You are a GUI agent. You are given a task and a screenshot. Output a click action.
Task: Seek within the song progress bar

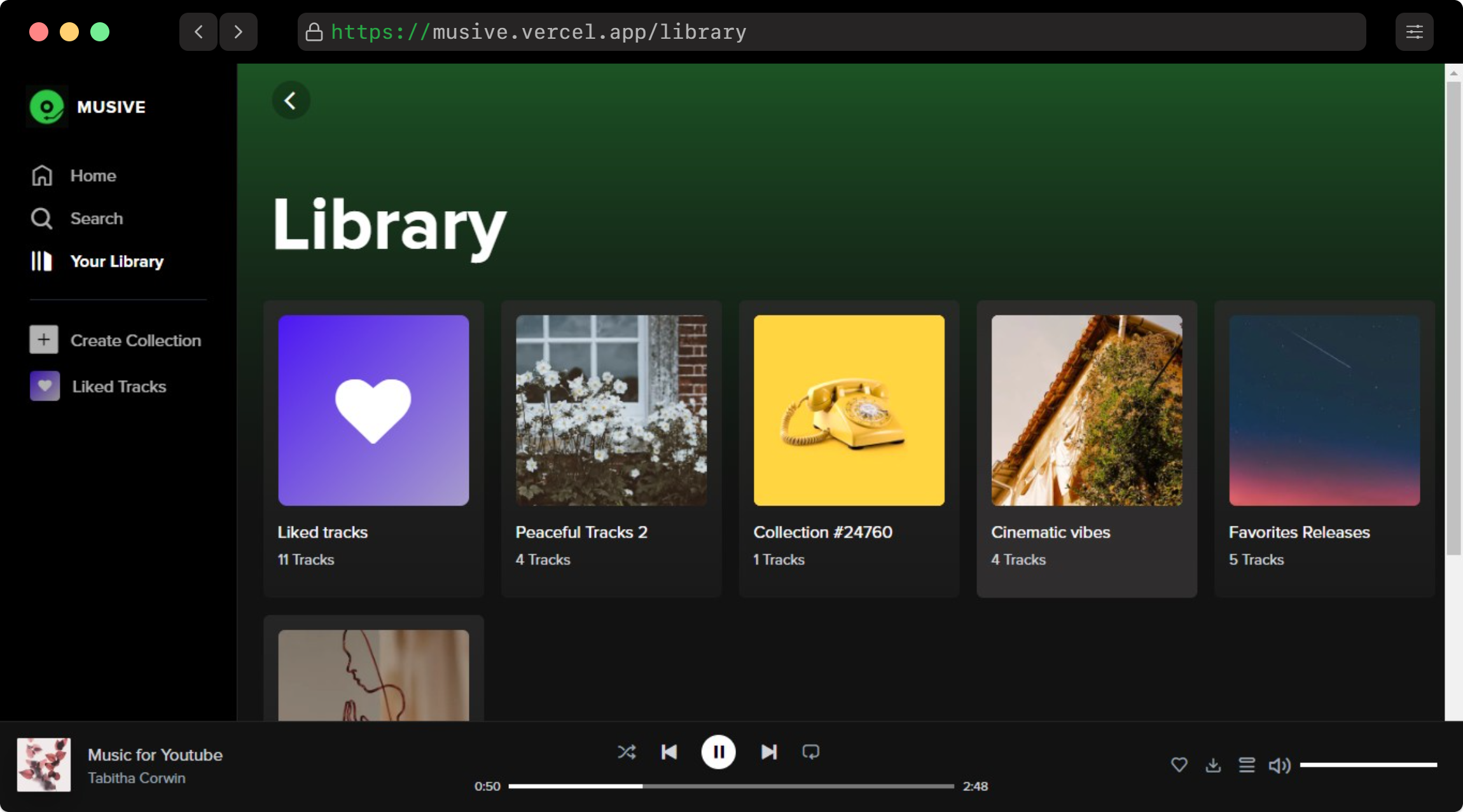730,787
